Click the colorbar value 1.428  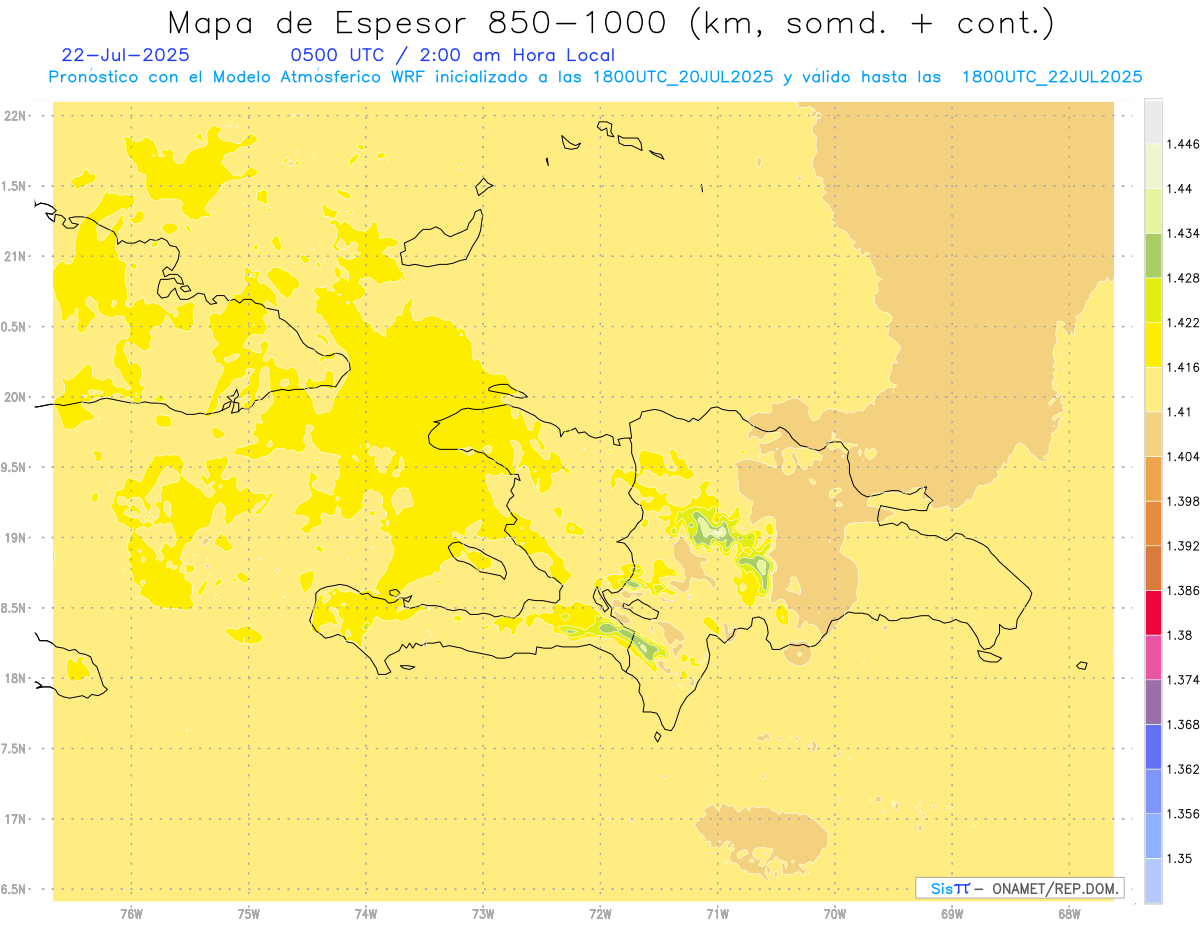[1184, 278]
